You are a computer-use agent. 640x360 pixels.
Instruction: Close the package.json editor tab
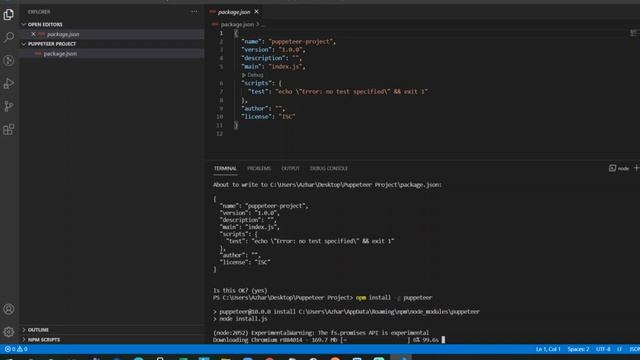click(x=256, y=12)
